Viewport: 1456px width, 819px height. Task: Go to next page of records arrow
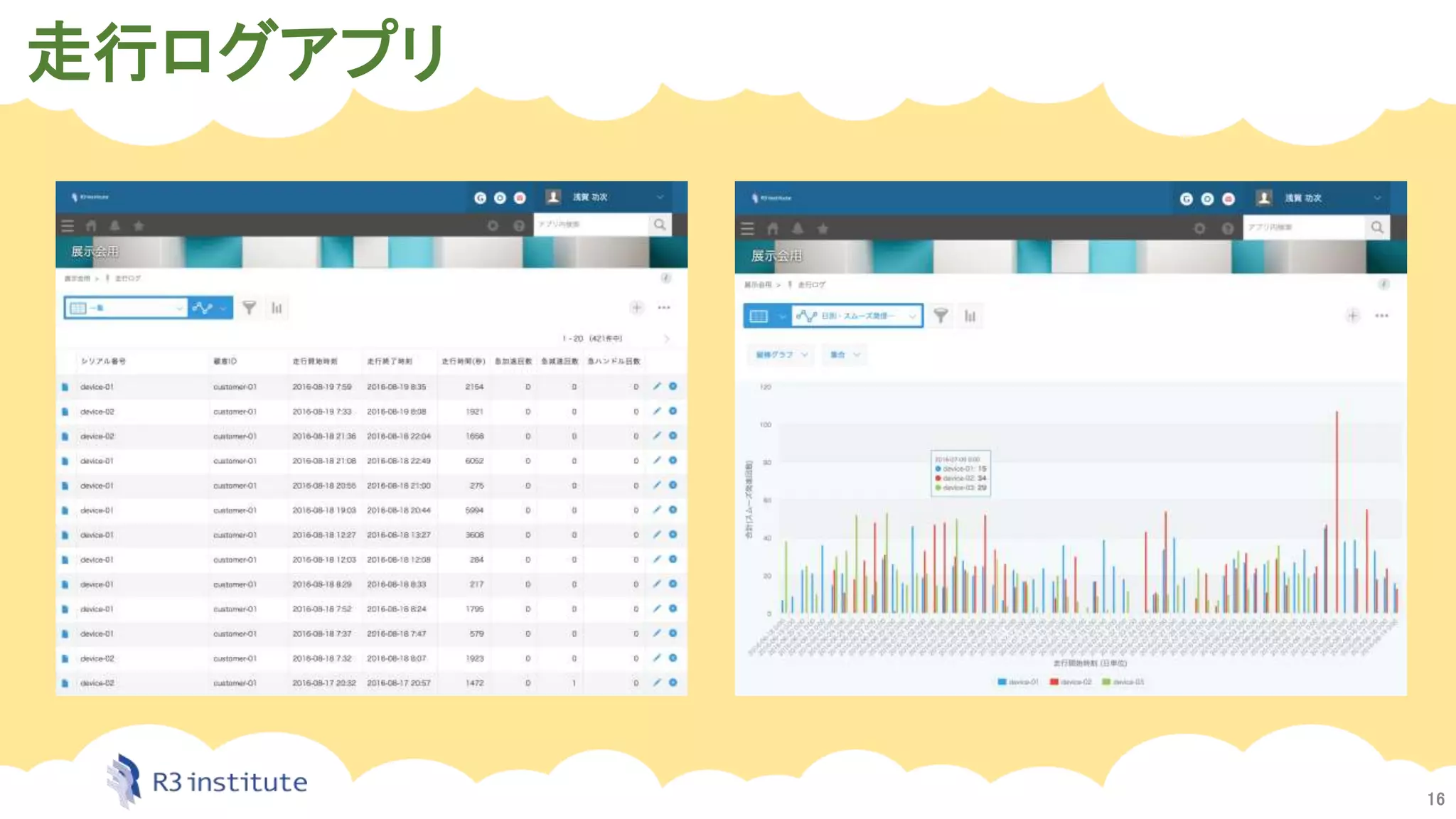pos(666,338)
